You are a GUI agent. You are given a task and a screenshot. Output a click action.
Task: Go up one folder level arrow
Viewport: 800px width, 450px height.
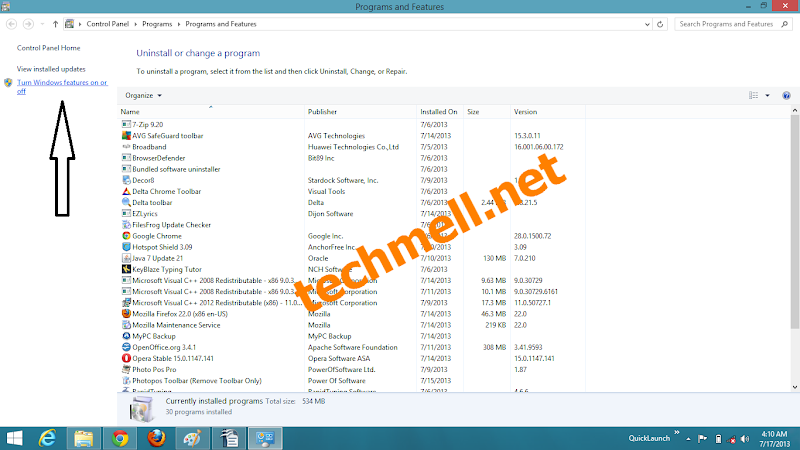55,24
